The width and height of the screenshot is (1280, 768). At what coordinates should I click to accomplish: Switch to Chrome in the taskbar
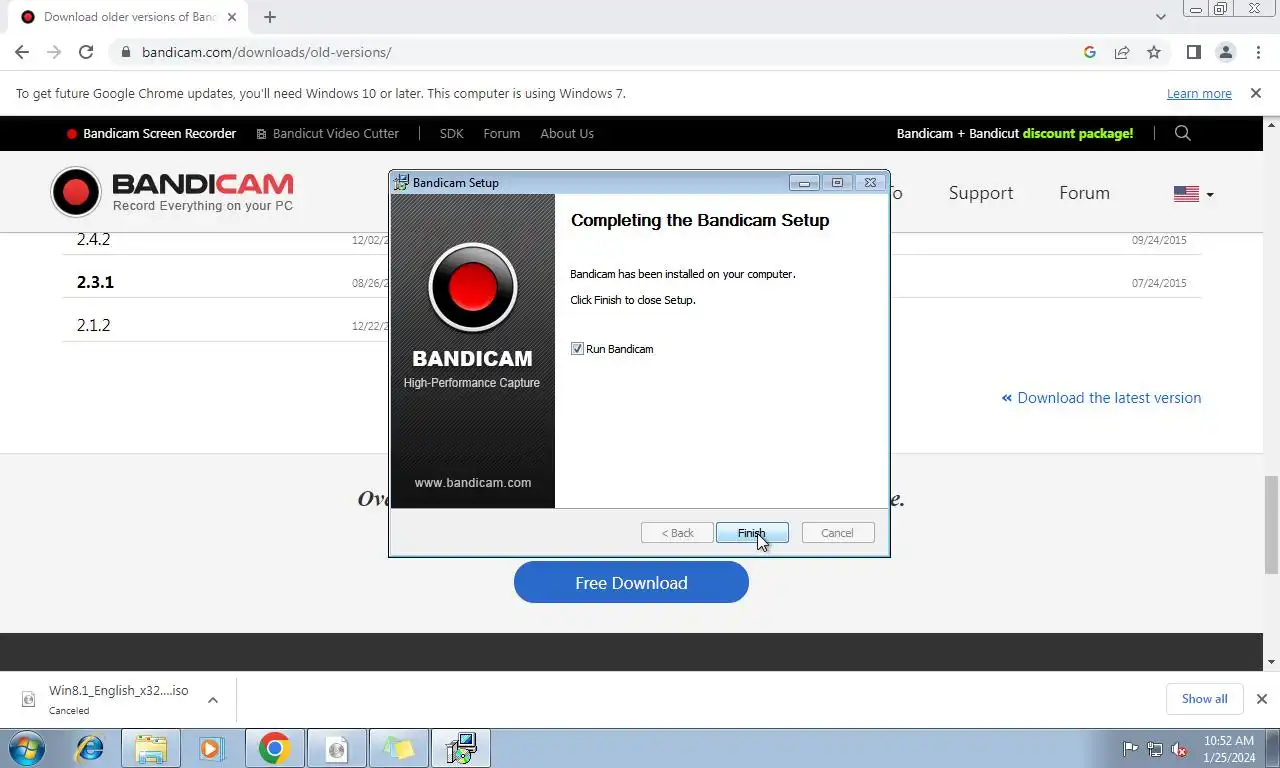[x=274, y=748]
